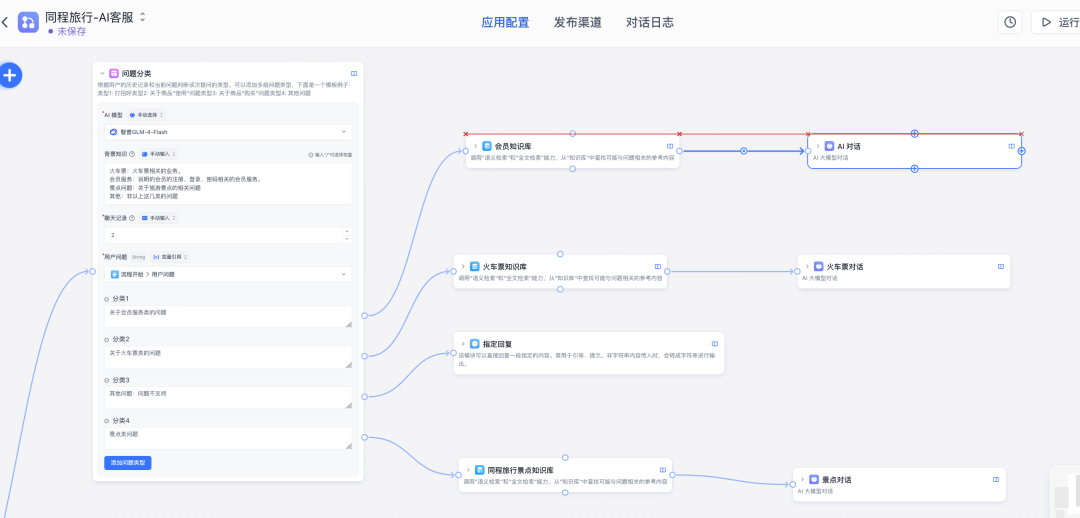Screen dimensions: 1080x518
Task: Click the 输入"/"可选择变量 hint
Action: pos(330,155)
